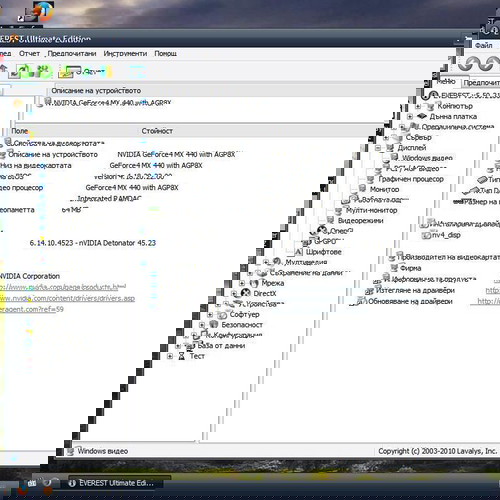Collapse the Дисплей tree node

coord(378,148)
